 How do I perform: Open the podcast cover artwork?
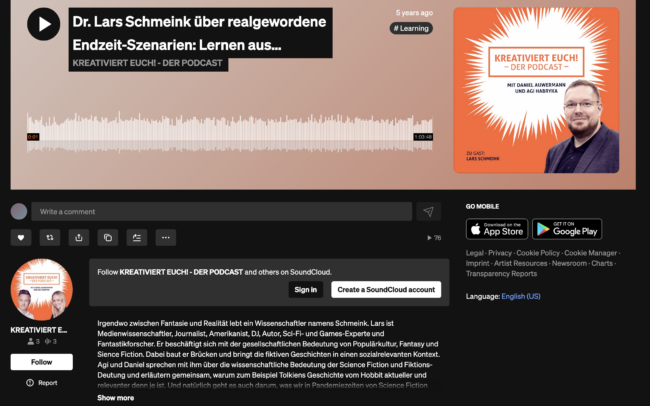click(536, 90)
